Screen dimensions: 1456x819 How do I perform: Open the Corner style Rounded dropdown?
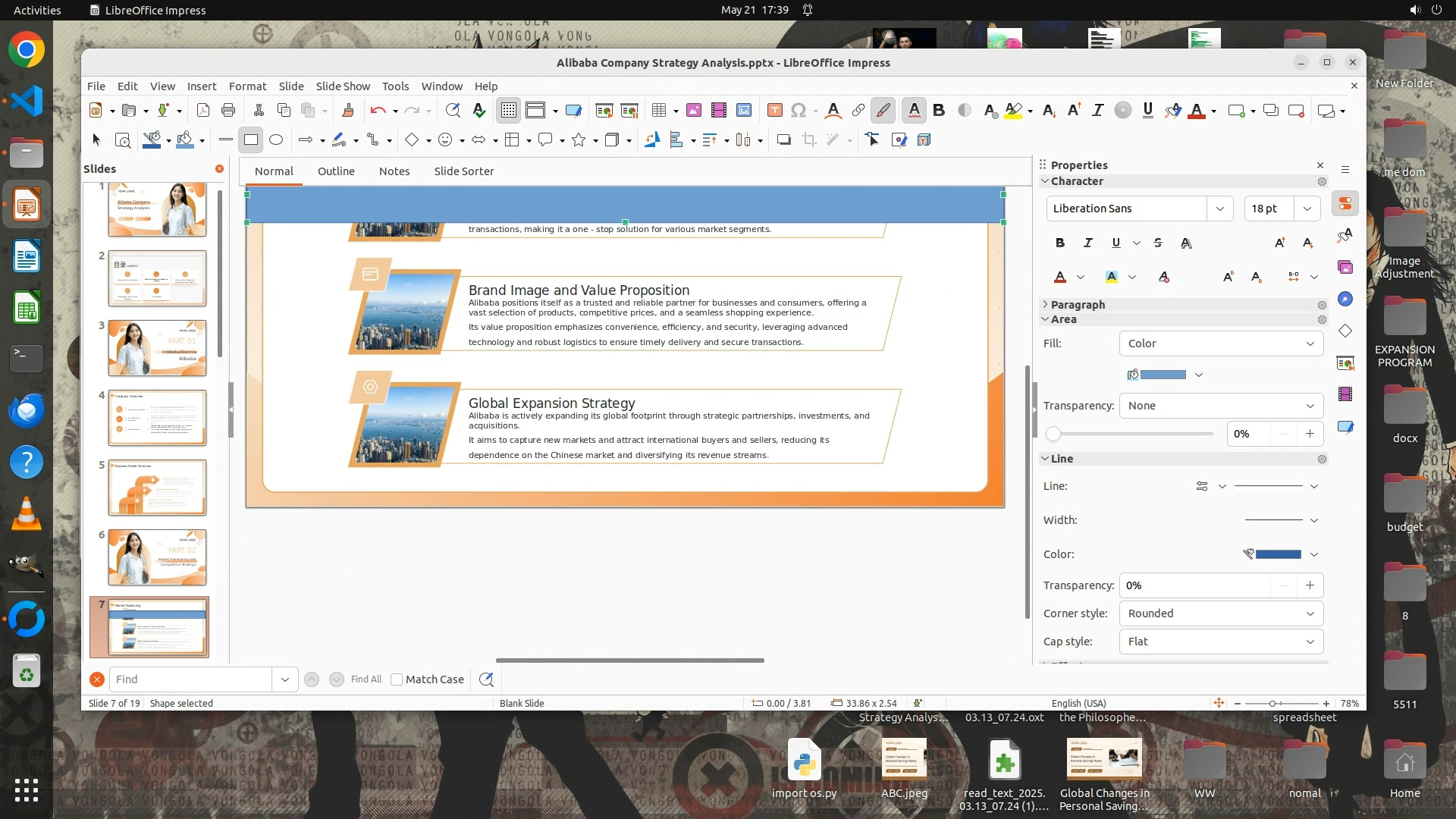point(1221,613)
